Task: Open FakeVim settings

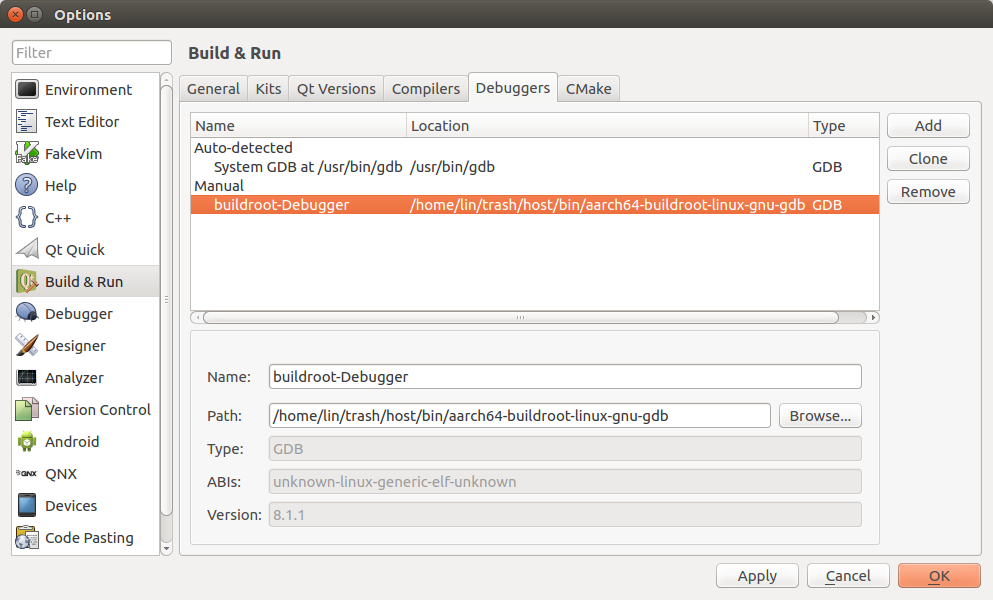Action: pyautogui.click(x=75, y=153)
